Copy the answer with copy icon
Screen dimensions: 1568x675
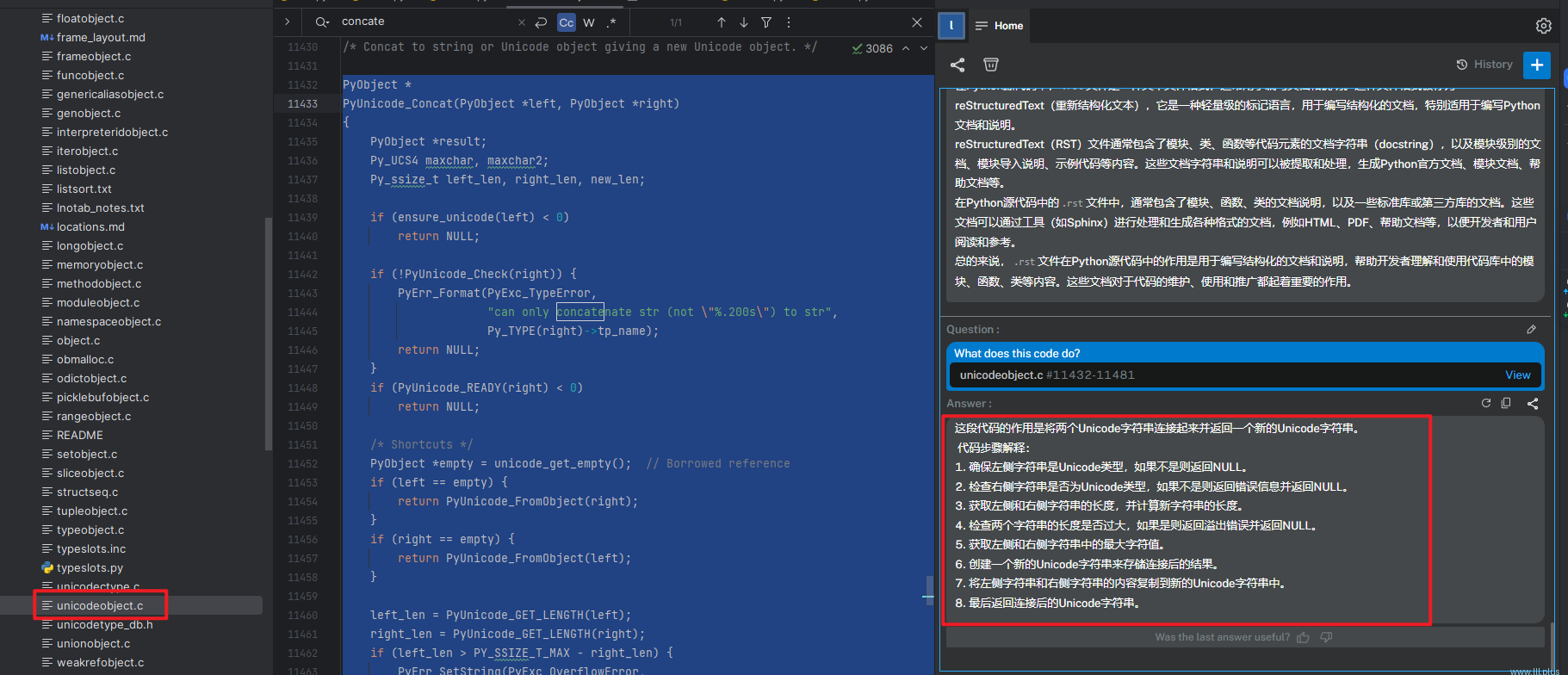point(1506,403)
